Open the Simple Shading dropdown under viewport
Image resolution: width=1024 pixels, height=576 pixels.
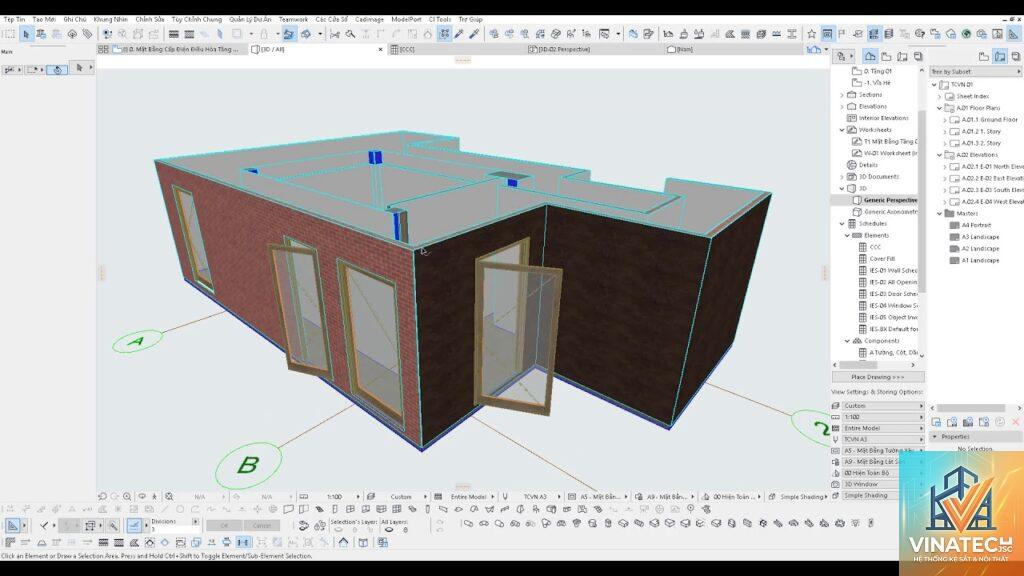pos(804,497)
